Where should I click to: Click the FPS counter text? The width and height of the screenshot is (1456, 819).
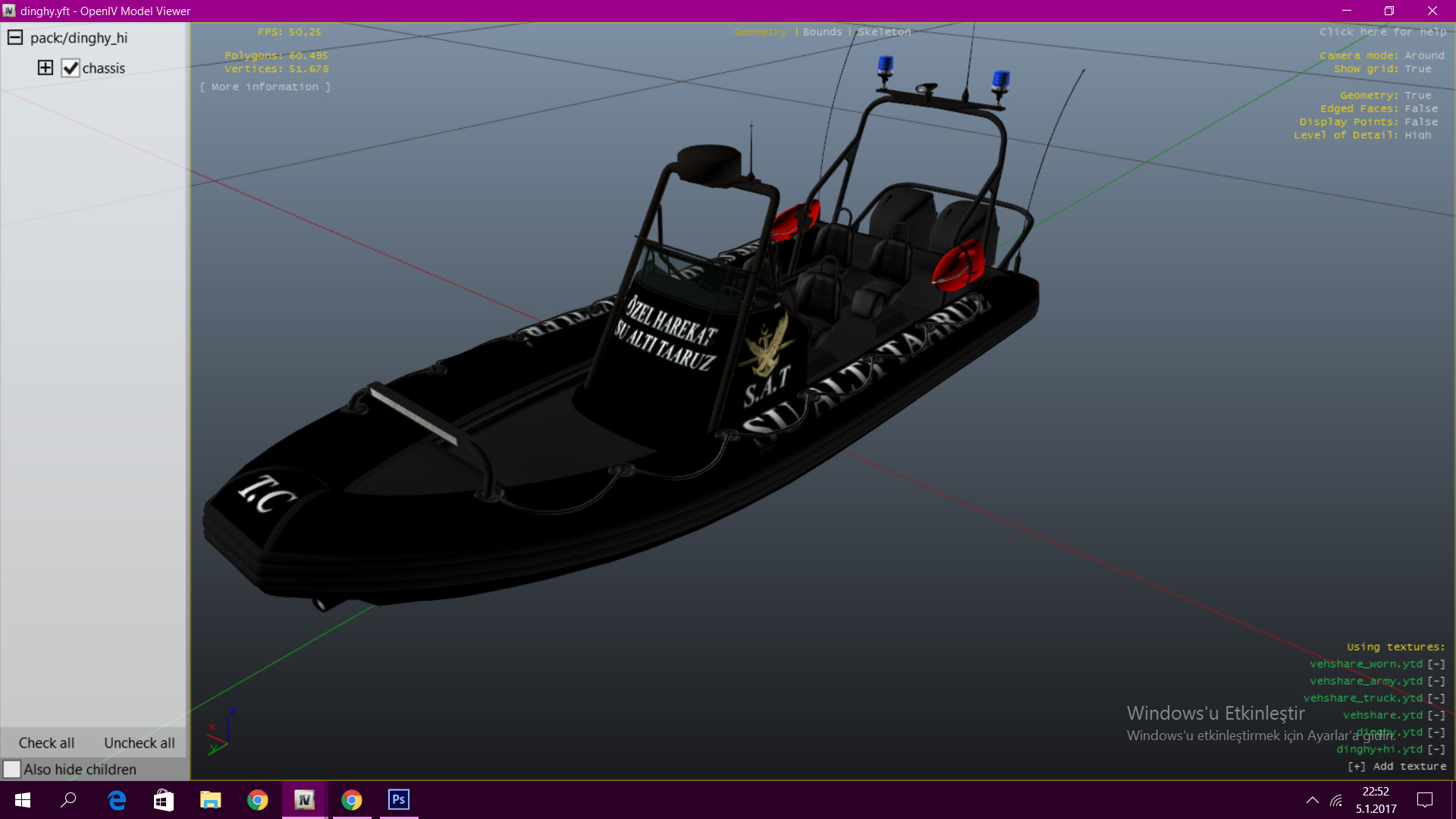coord(290,32)
